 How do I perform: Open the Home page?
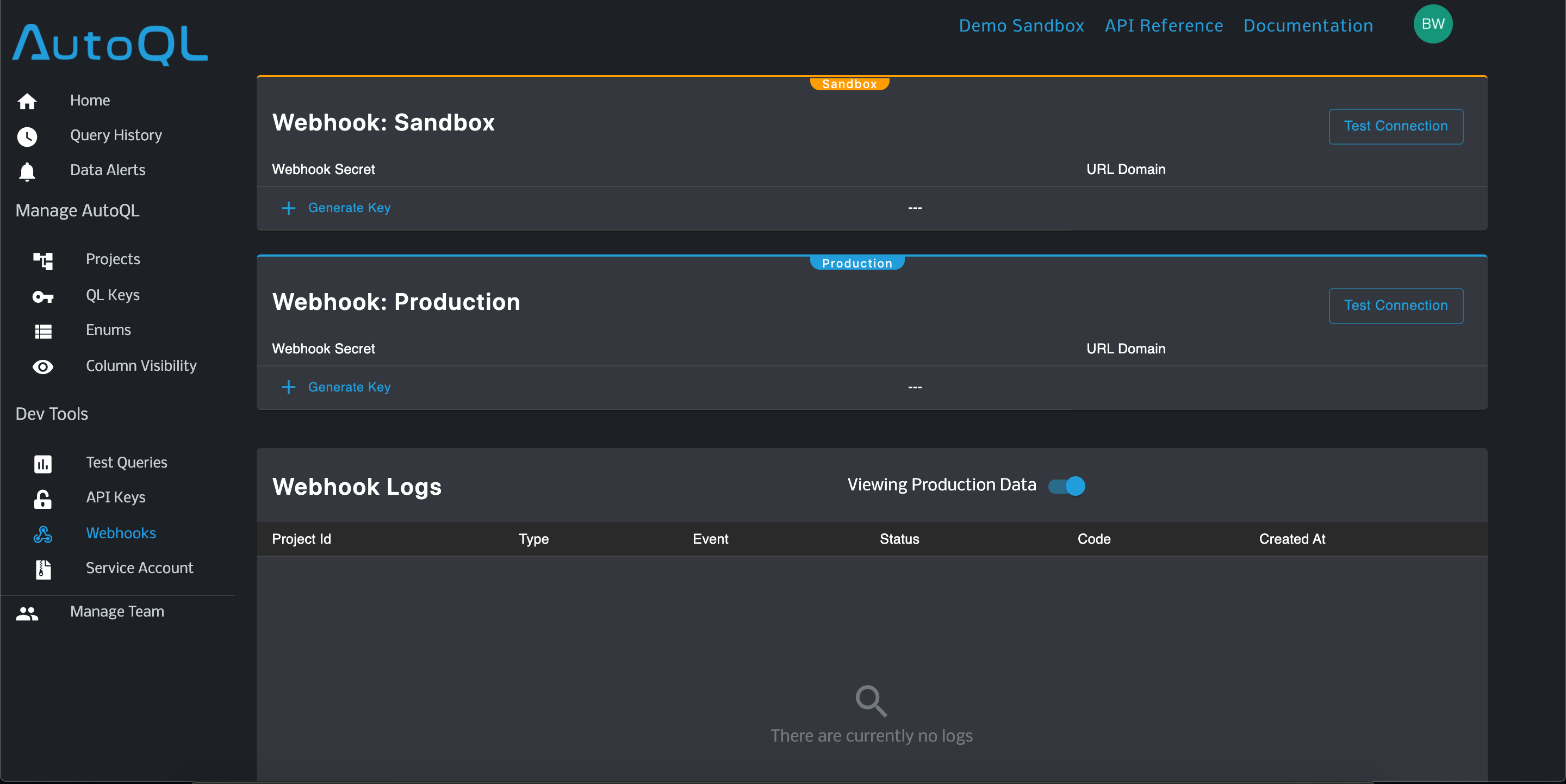(x=90, y=101)
